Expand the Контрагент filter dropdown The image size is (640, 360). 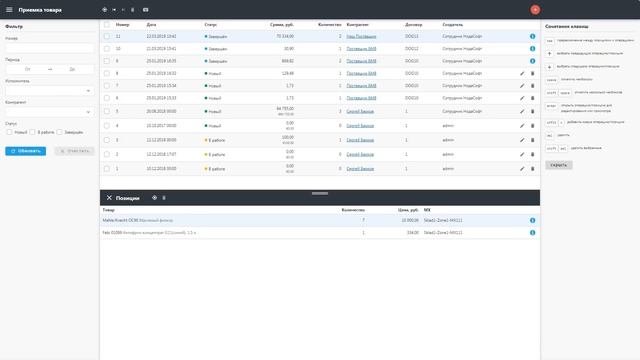tap(88, 112)
